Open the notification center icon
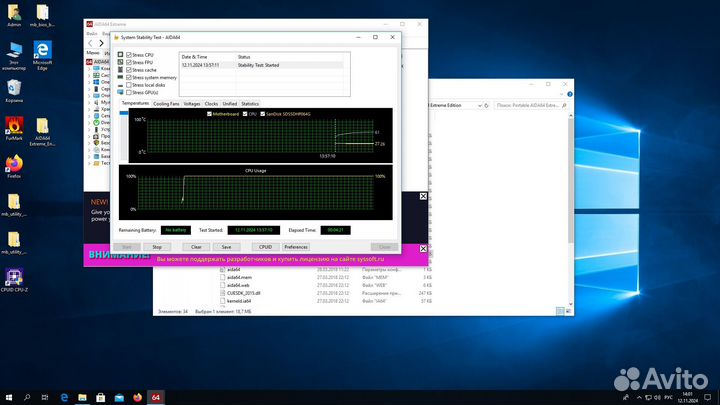This screenshot has height=405, width=720. pyautogui.click(x=708, y=397)
